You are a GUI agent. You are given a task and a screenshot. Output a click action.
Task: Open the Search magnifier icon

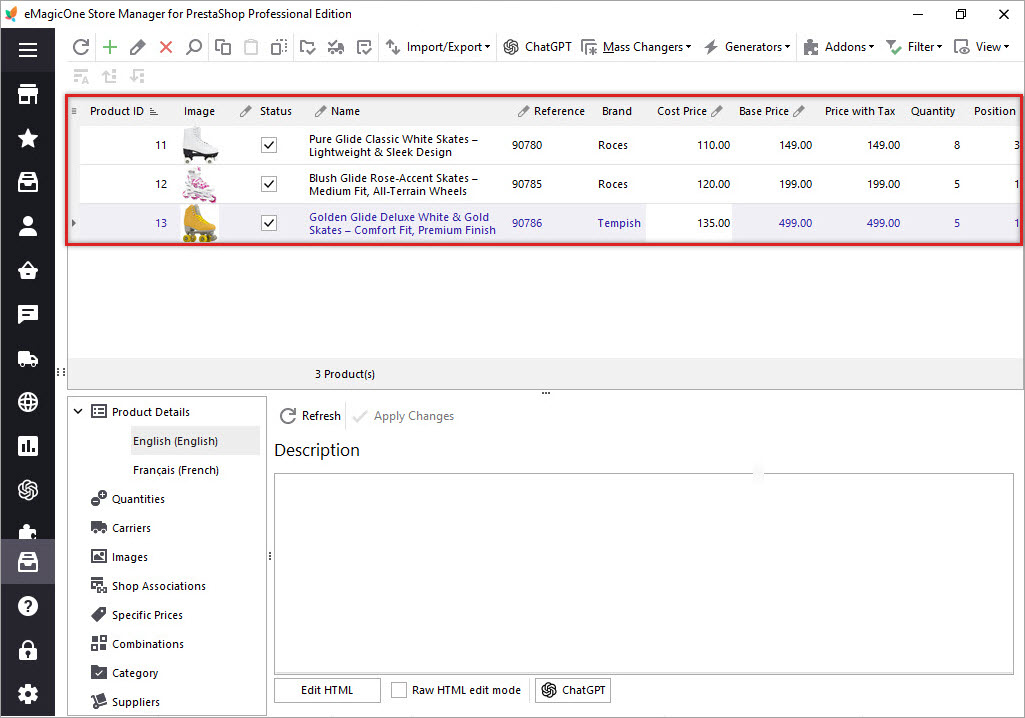[x=194, y=47]
